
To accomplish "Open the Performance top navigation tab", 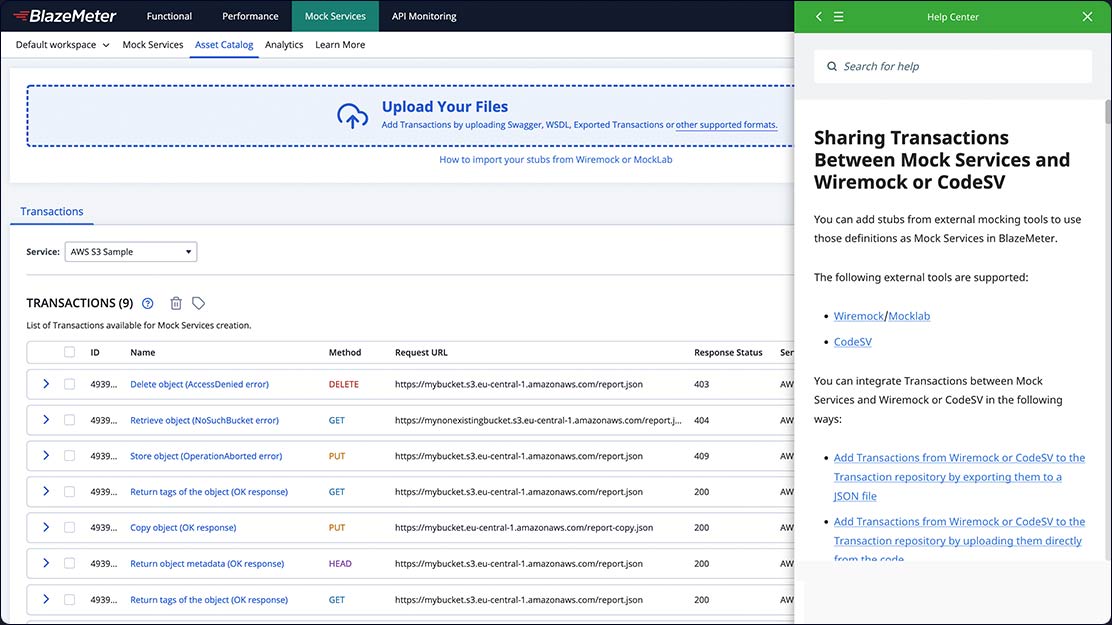I will click(x=250, y=16).
